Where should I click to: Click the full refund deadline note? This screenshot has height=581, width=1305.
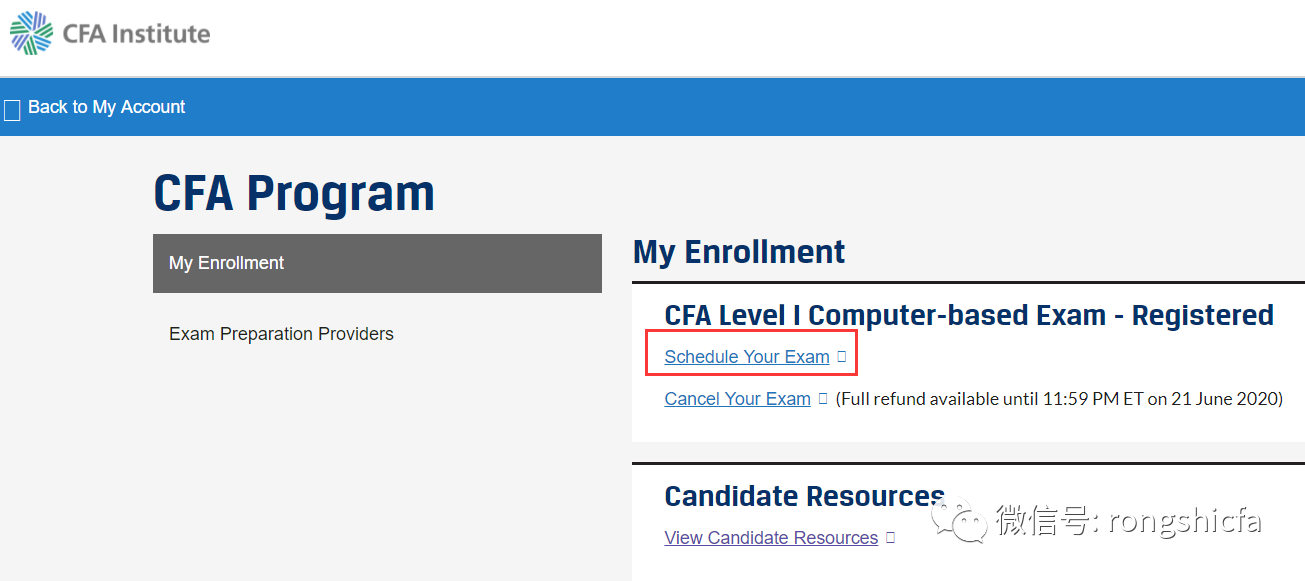1059,399
